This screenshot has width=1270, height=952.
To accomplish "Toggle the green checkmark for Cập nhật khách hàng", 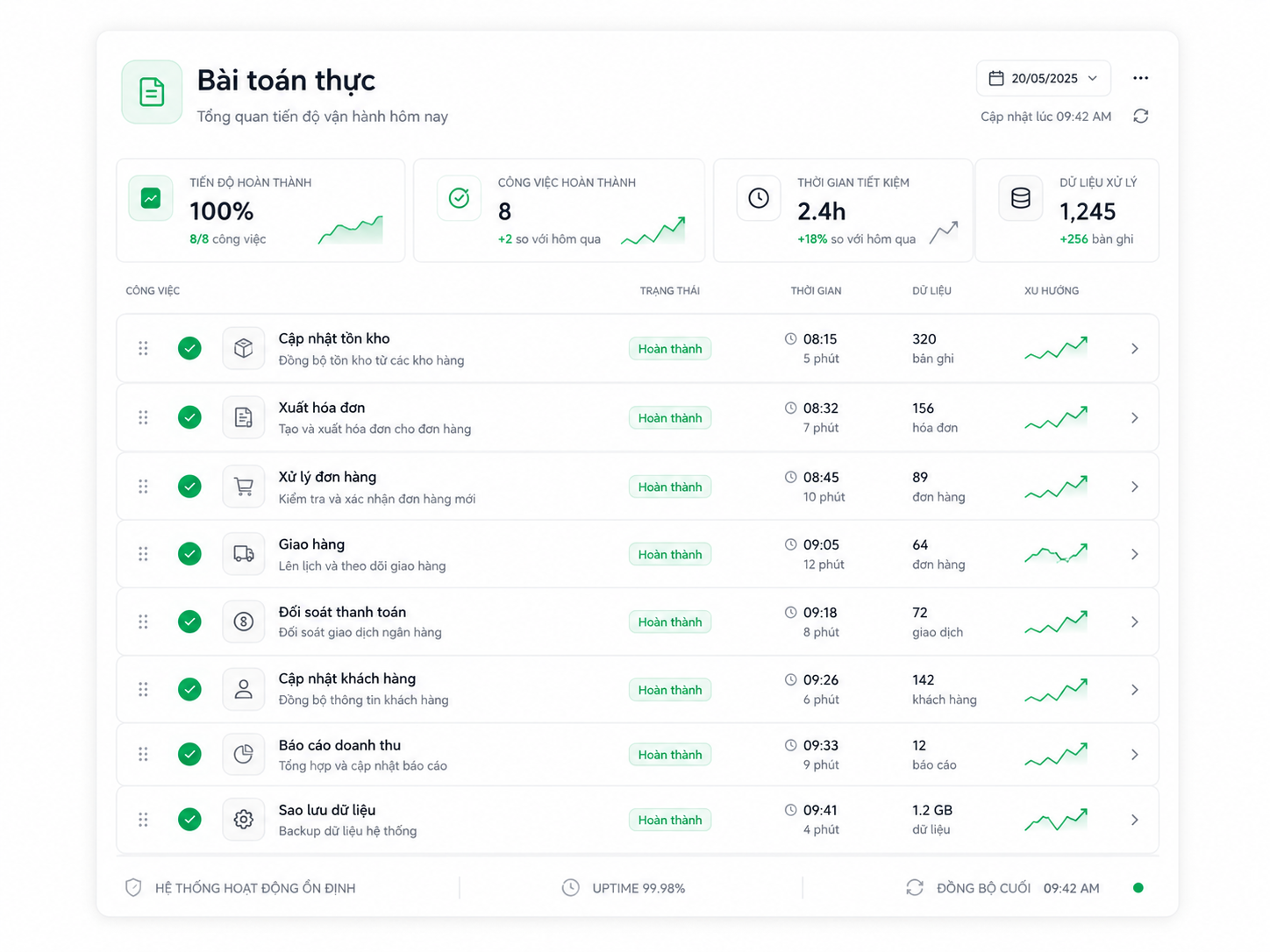I will (189, 690).
